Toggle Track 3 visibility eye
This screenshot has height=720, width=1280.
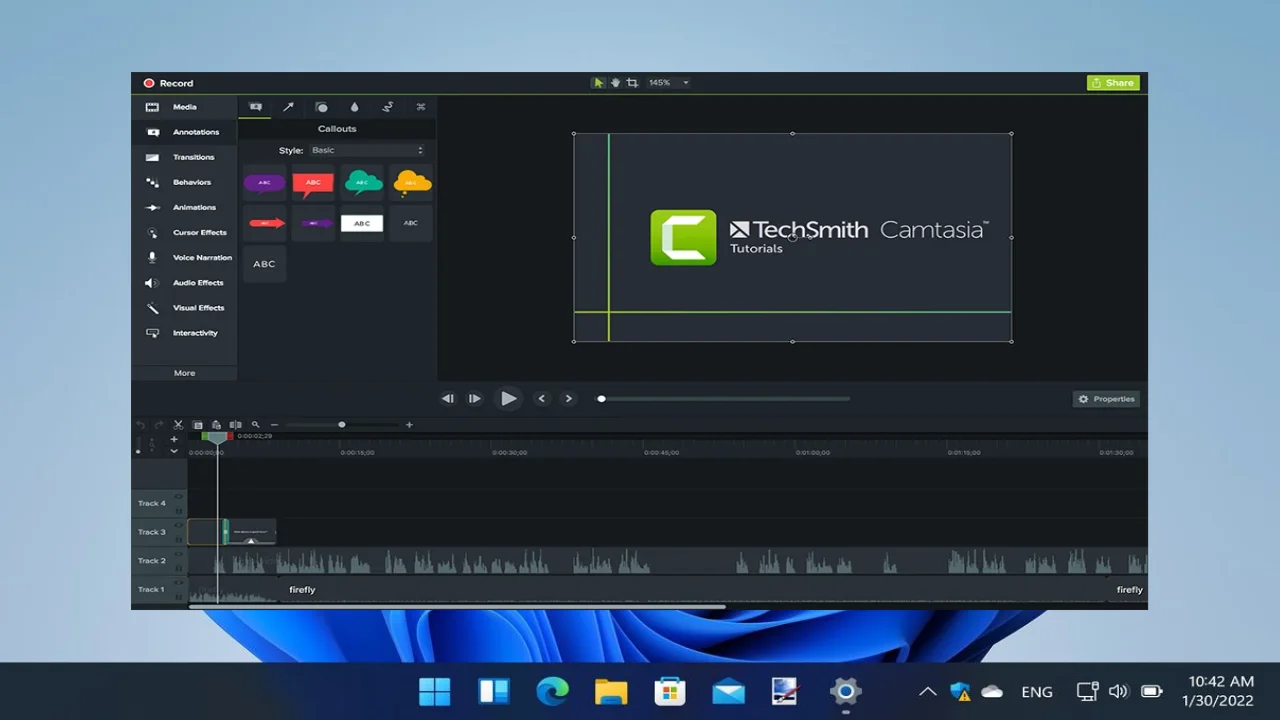click(x=179, y=525)
